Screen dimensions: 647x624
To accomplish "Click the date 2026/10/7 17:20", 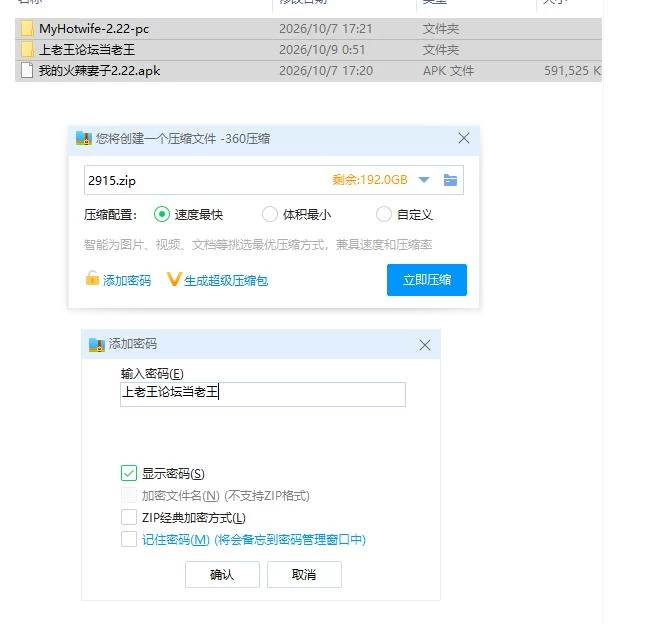I will [326, 71].
